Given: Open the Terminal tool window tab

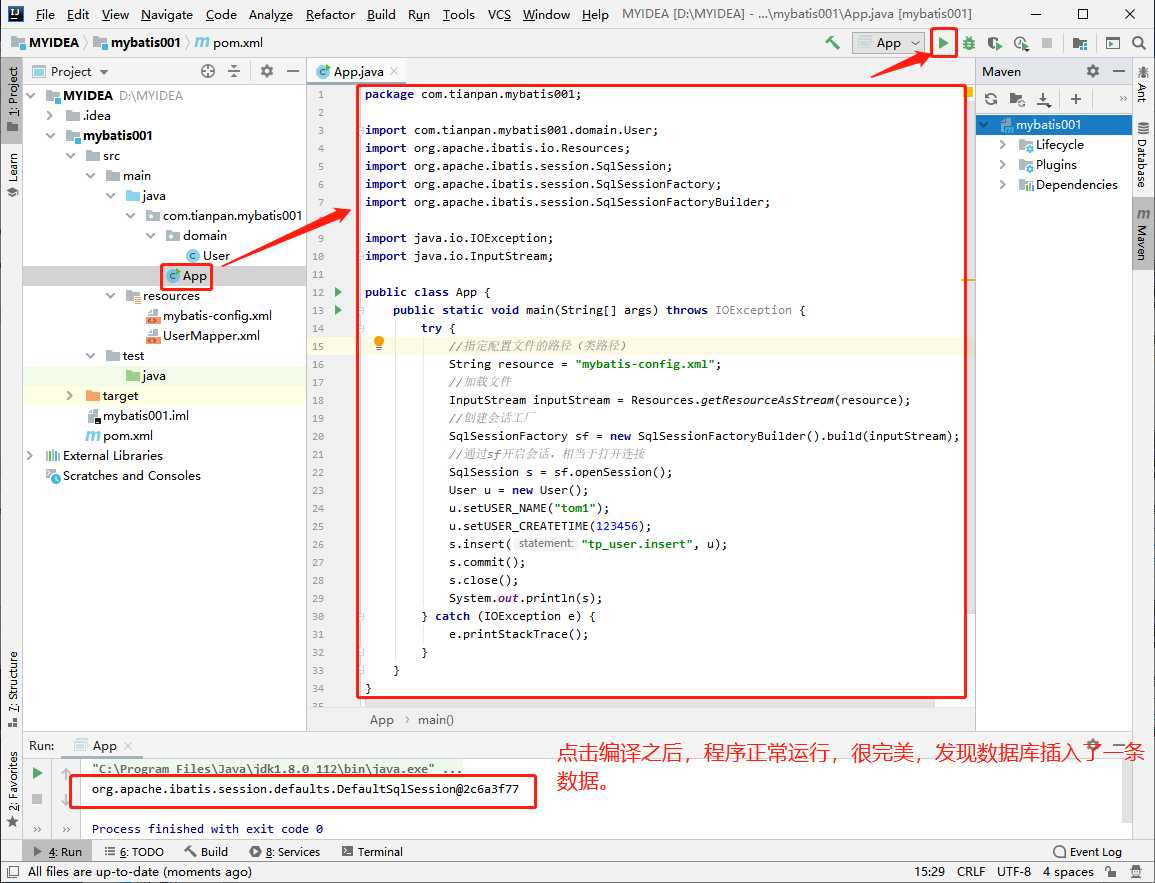Looking at the screenshot, I should 372,852.
